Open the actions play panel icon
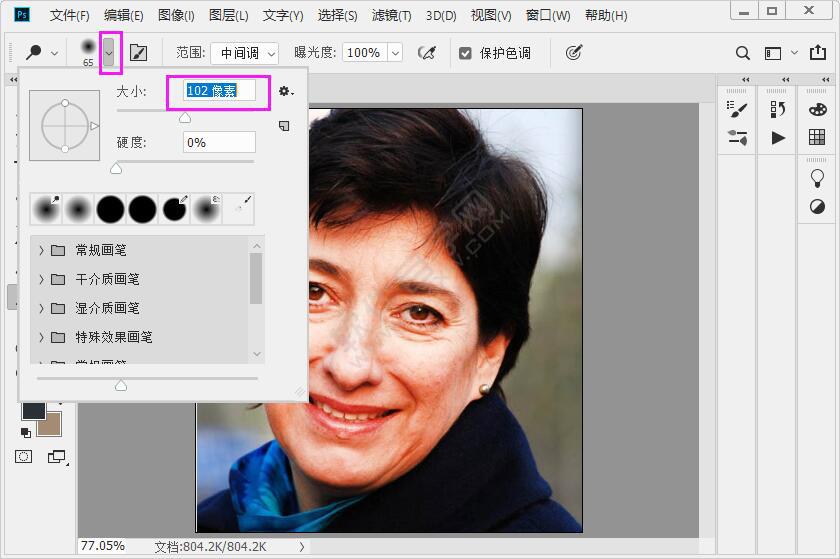Screen dimensions: 840x559 pos(778,138)
